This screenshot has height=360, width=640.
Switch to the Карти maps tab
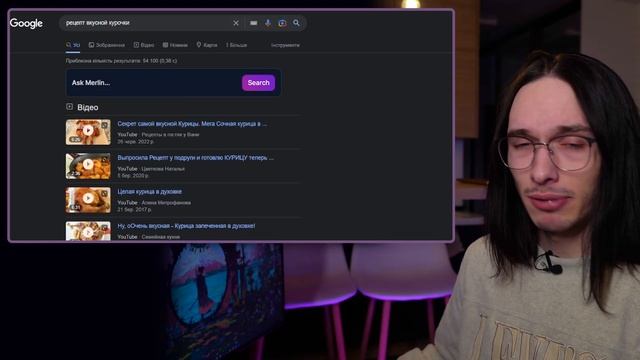[207, 45]
